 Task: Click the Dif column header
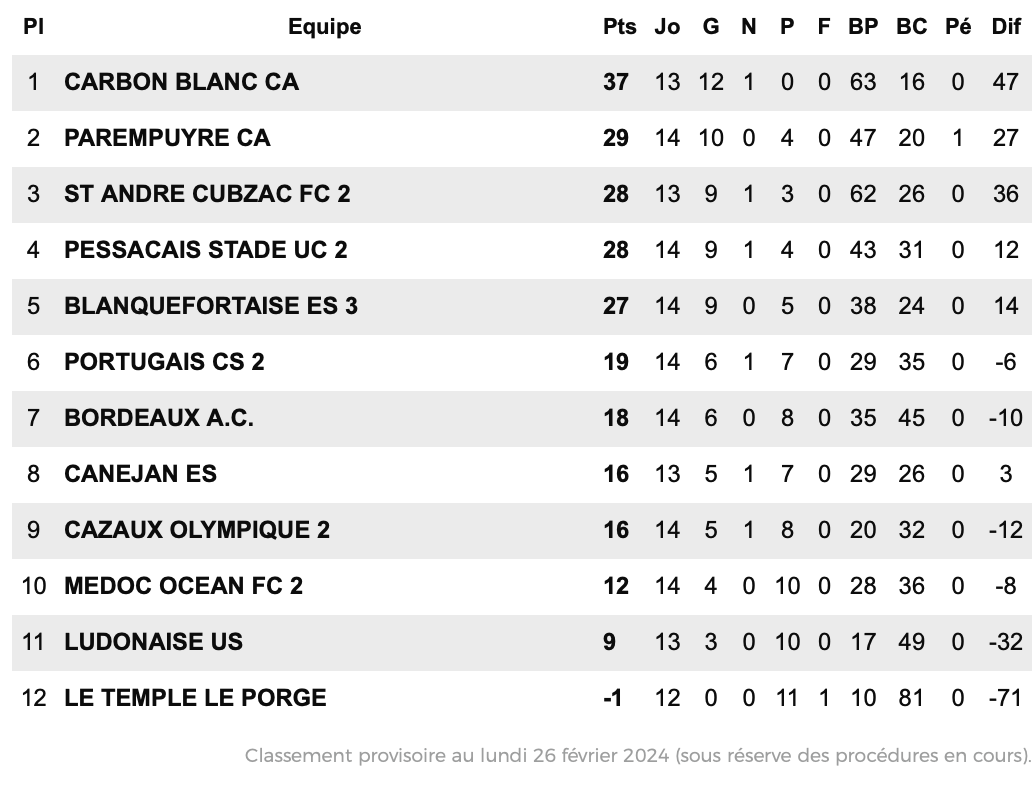pyautogui.click(x=1006, y=26)
